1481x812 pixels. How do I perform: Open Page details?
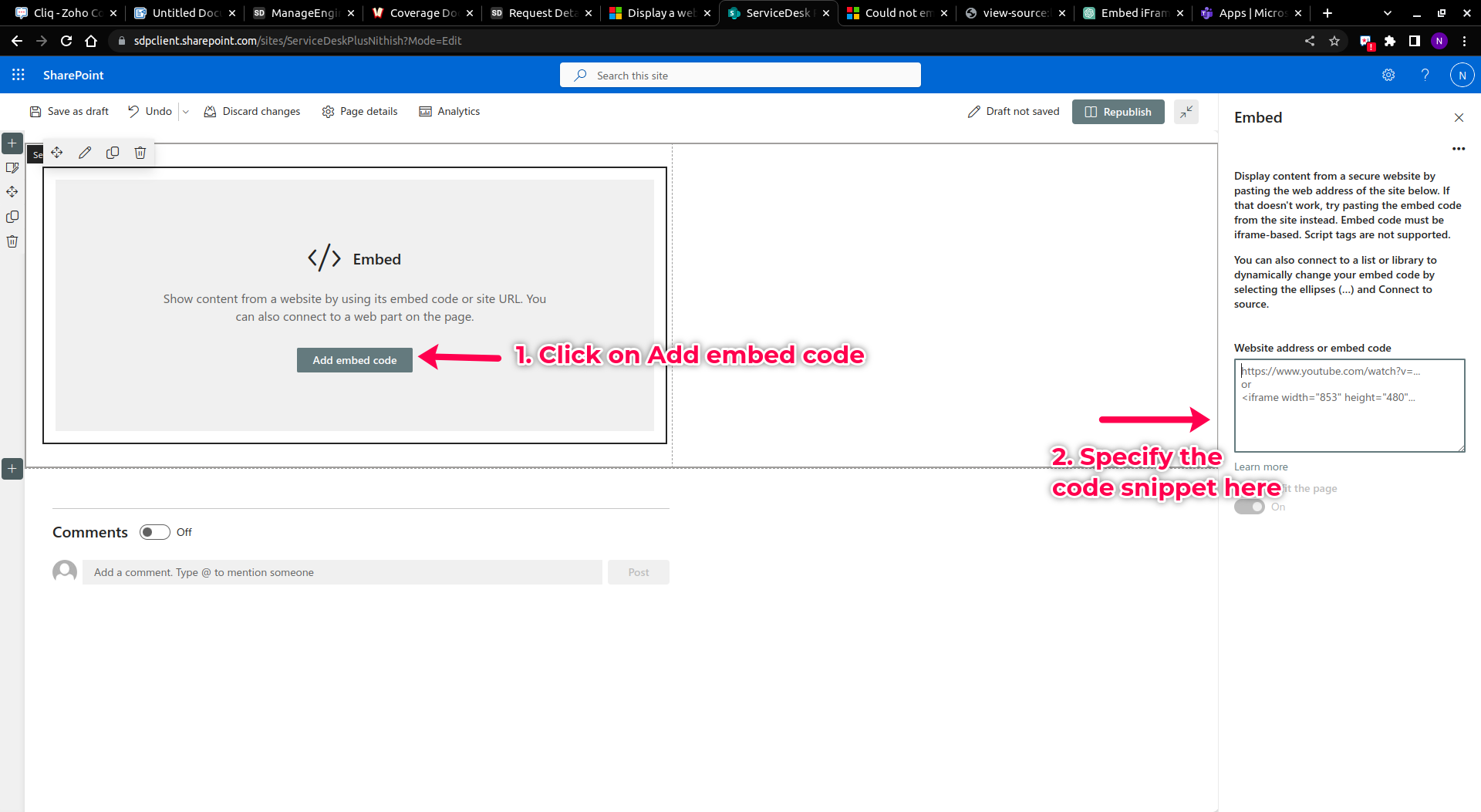tap(359, 112)
